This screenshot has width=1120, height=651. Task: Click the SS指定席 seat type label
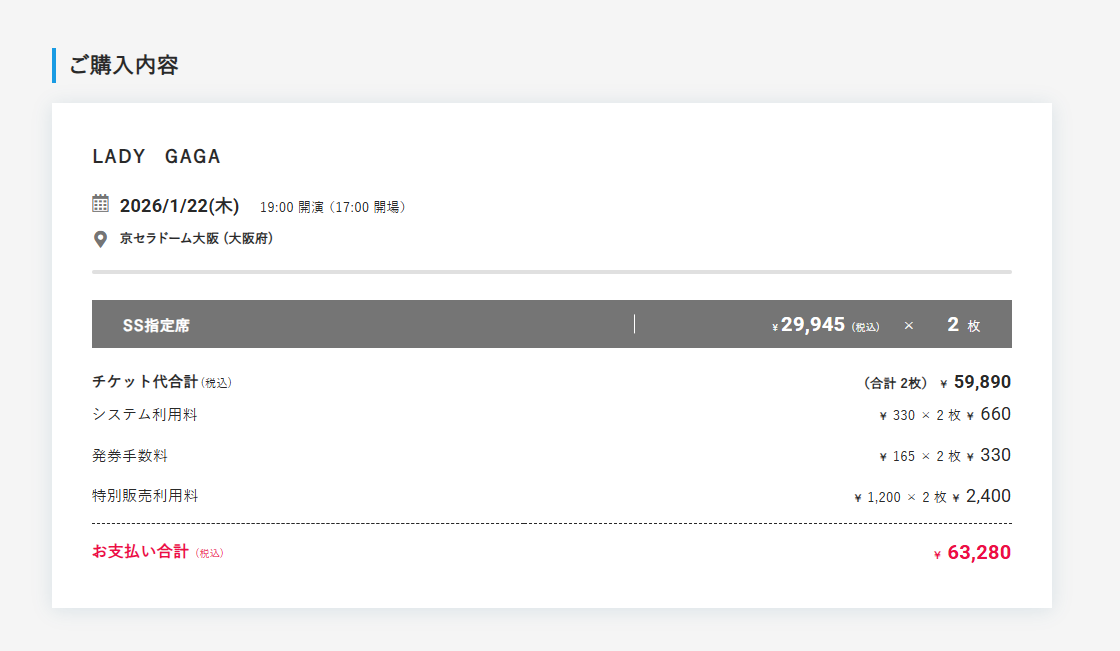click(156, 326)
